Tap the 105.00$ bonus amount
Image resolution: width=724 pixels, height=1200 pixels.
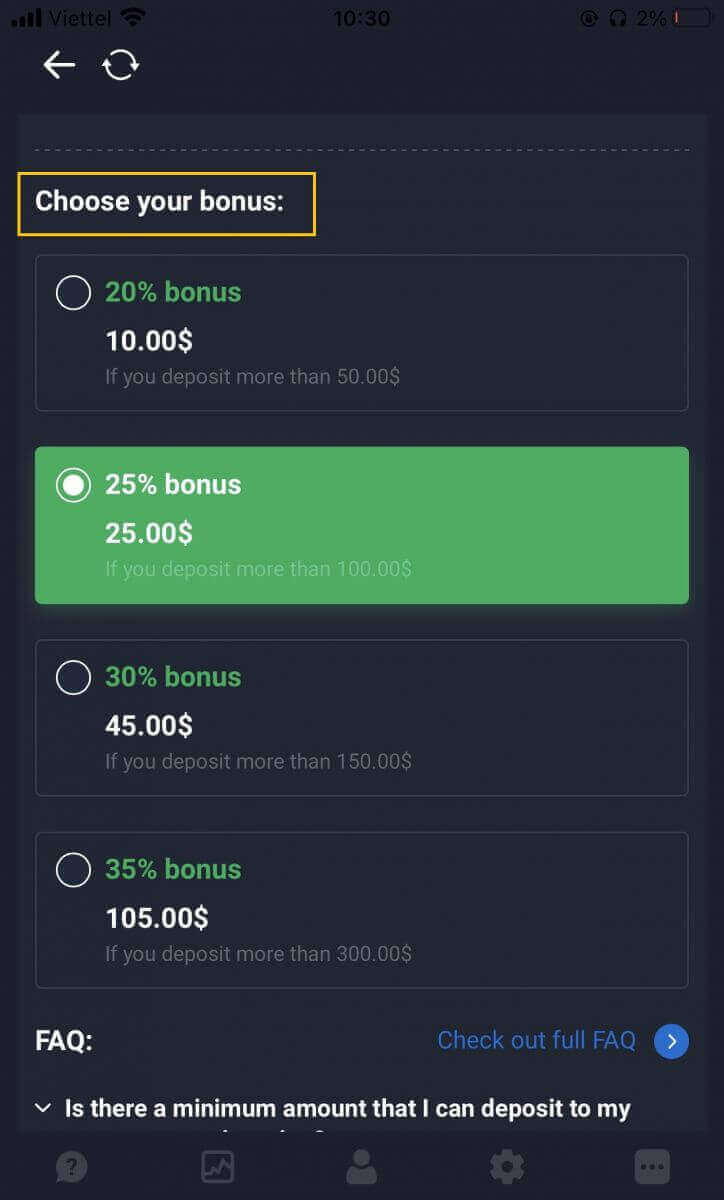tap(157, 917)
